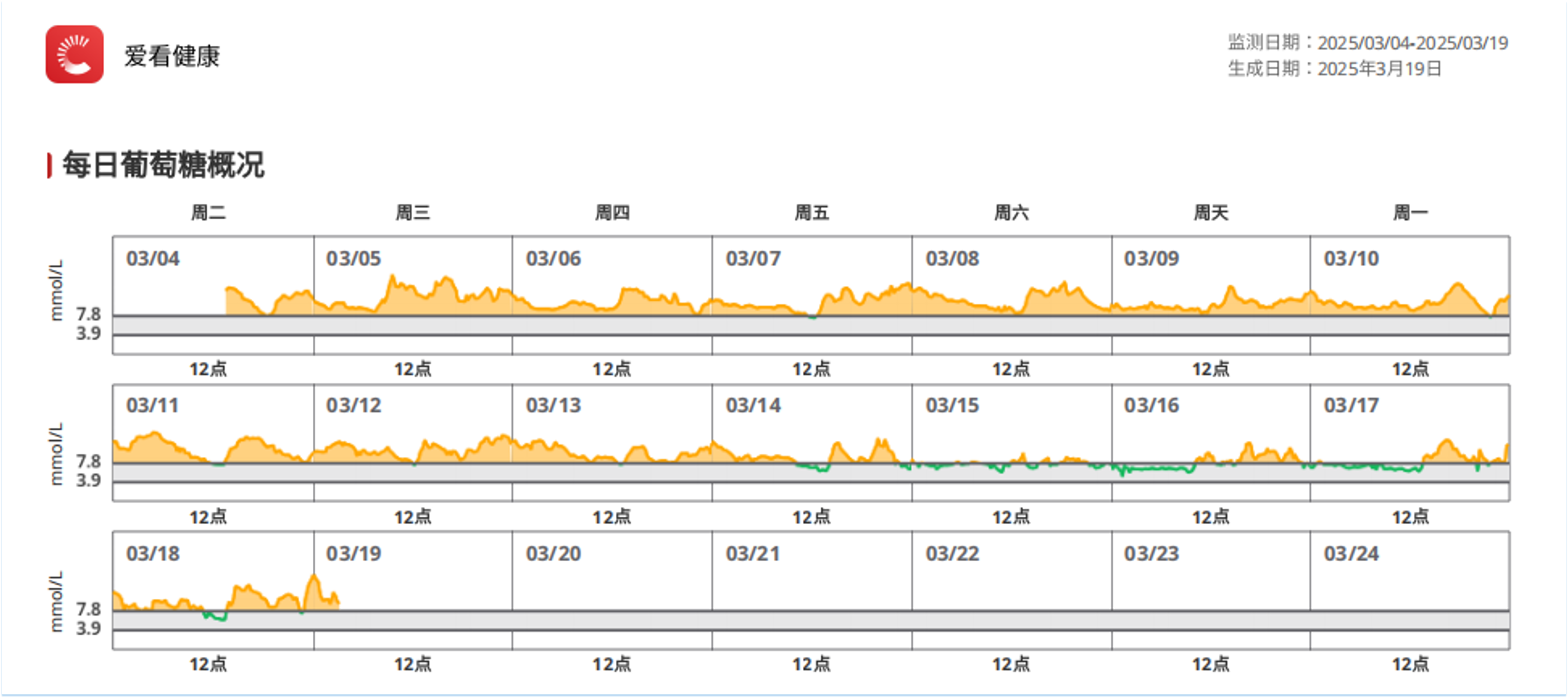Select the 每日葡萄糖概况 section heading
Screen dimensions: 1568x698
pyautogui.click(x=163, y=164)
